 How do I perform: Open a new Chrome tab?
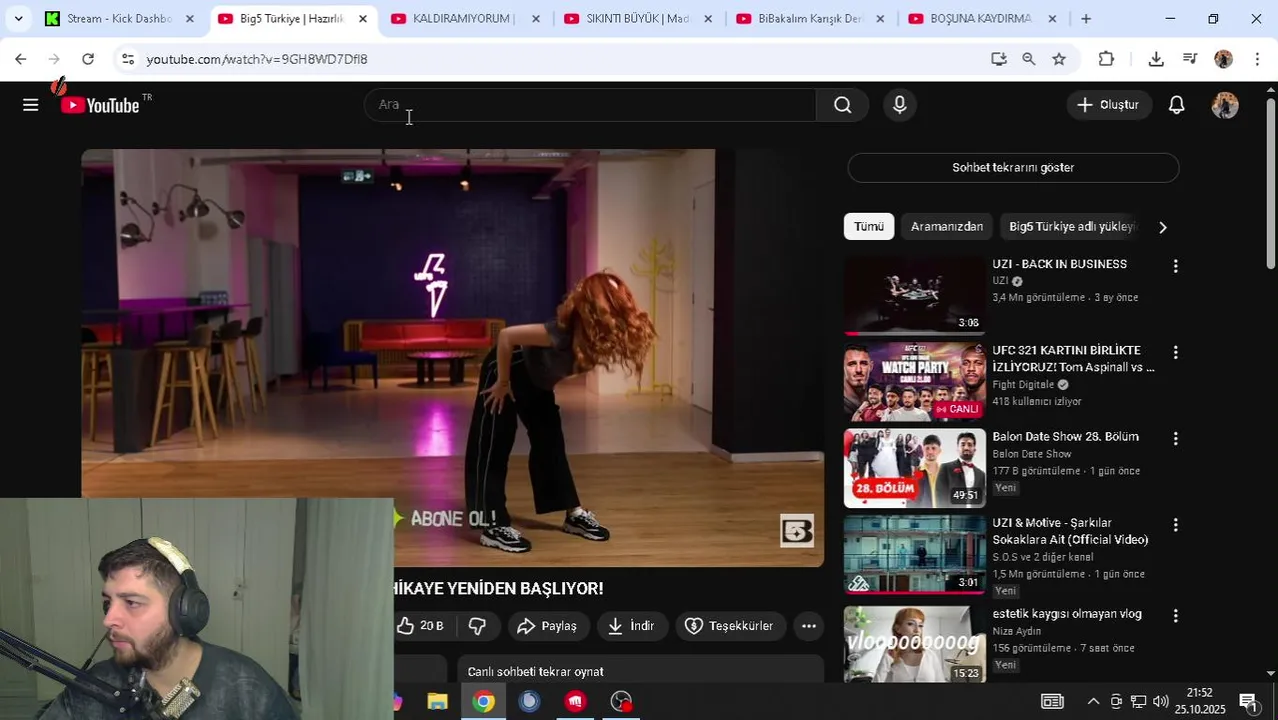tap(1086, 18)
